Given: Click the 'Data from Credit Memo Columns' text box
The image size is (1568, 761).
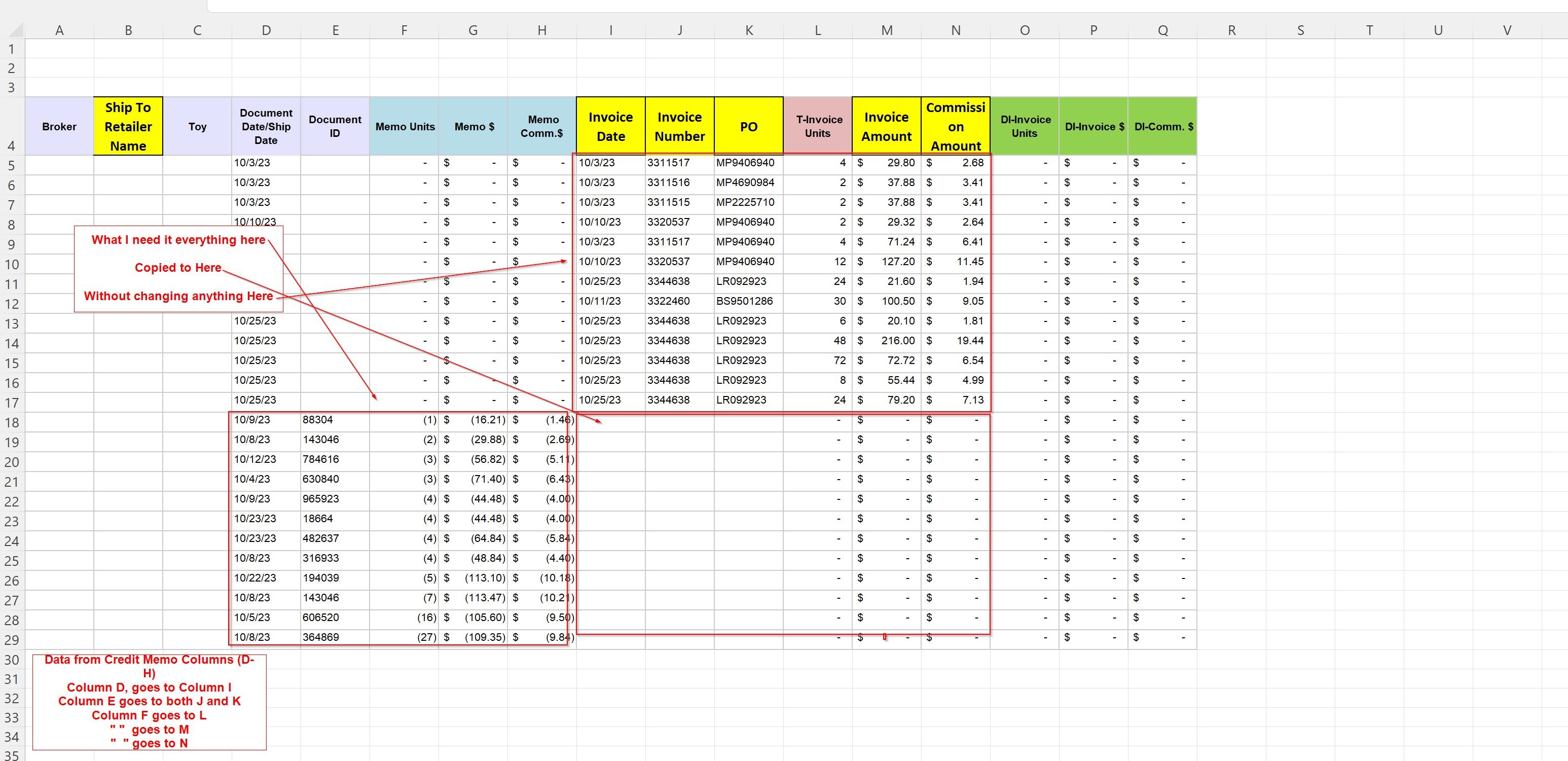Looking at the screenshot, I should 149,701.
